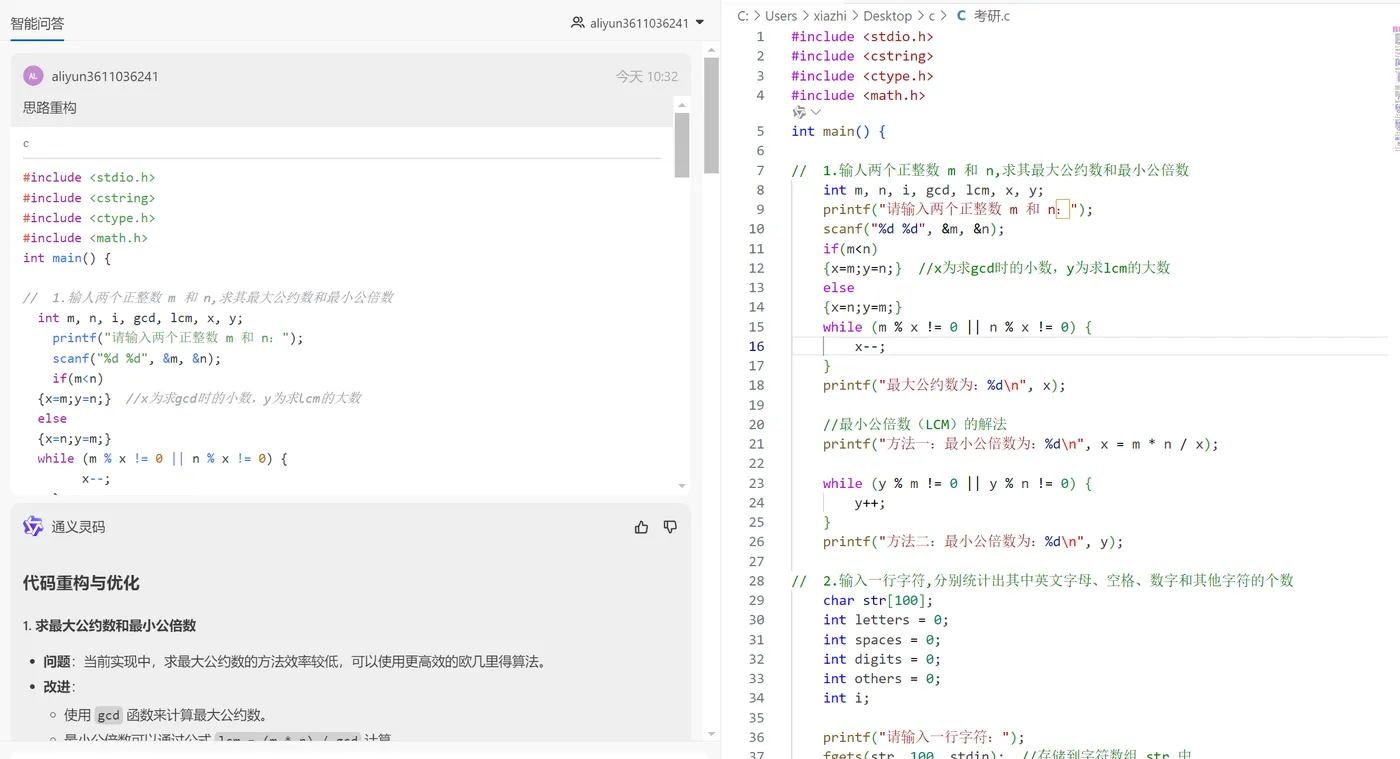Click the 通义灵码 responder name

pos(78,527)
